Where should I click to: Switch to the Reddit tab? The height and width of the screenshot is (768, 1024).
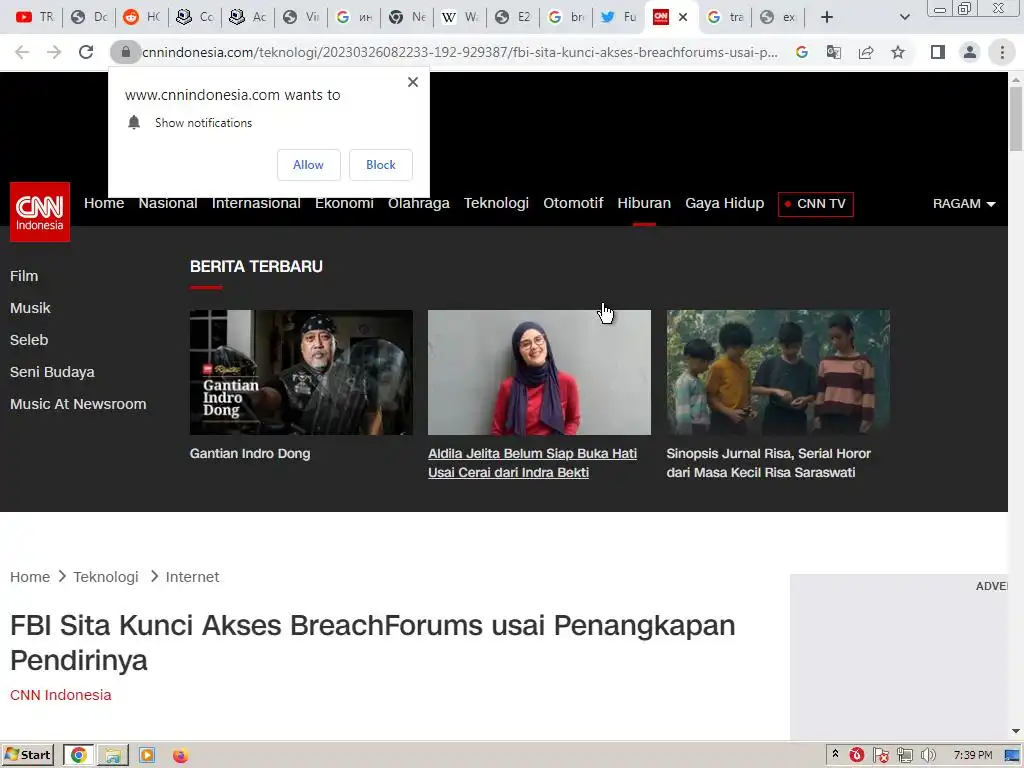pyautogui.click(x=141, y=17)
